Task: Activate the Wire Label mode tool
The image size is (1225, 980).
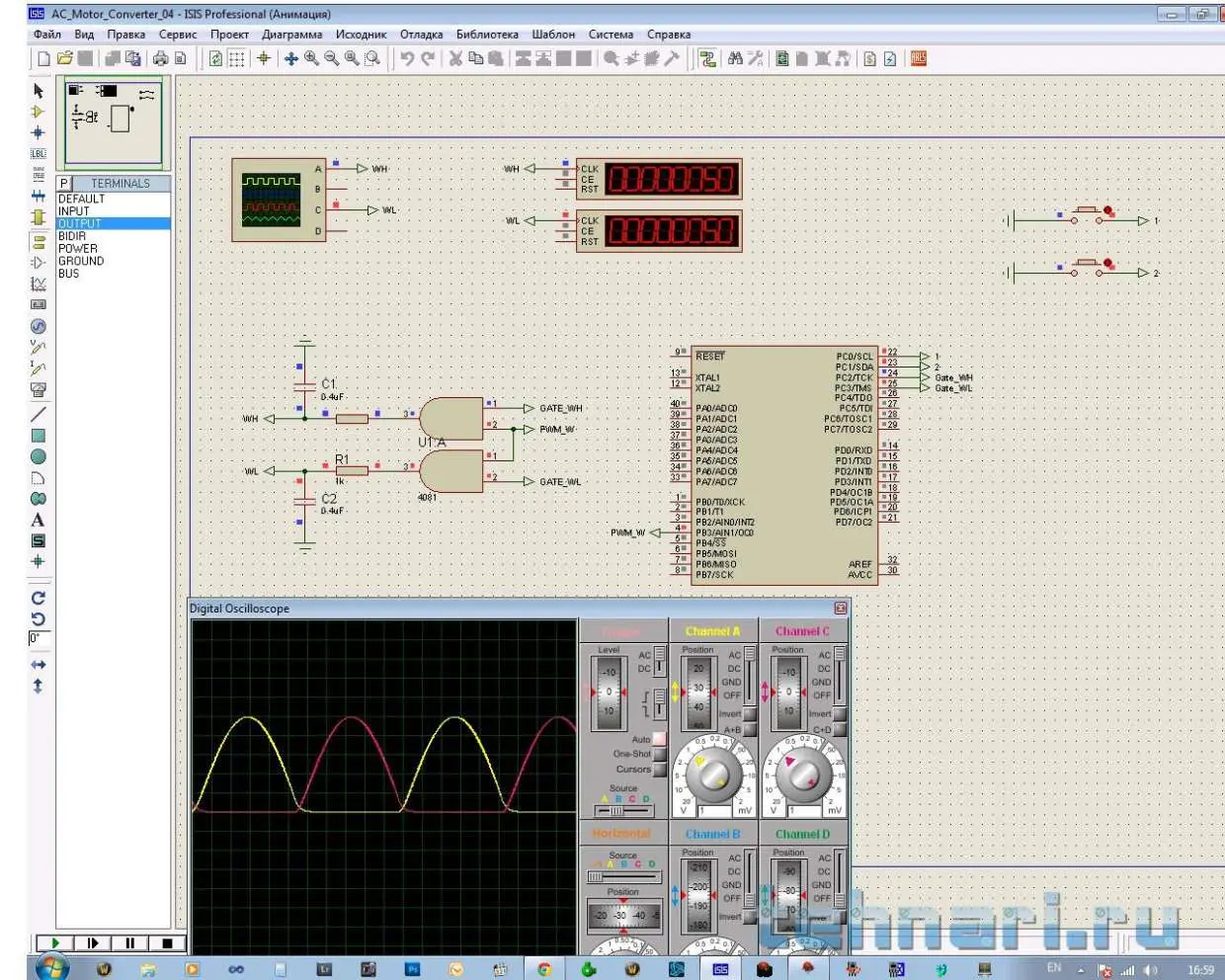Action: (38, 153)
